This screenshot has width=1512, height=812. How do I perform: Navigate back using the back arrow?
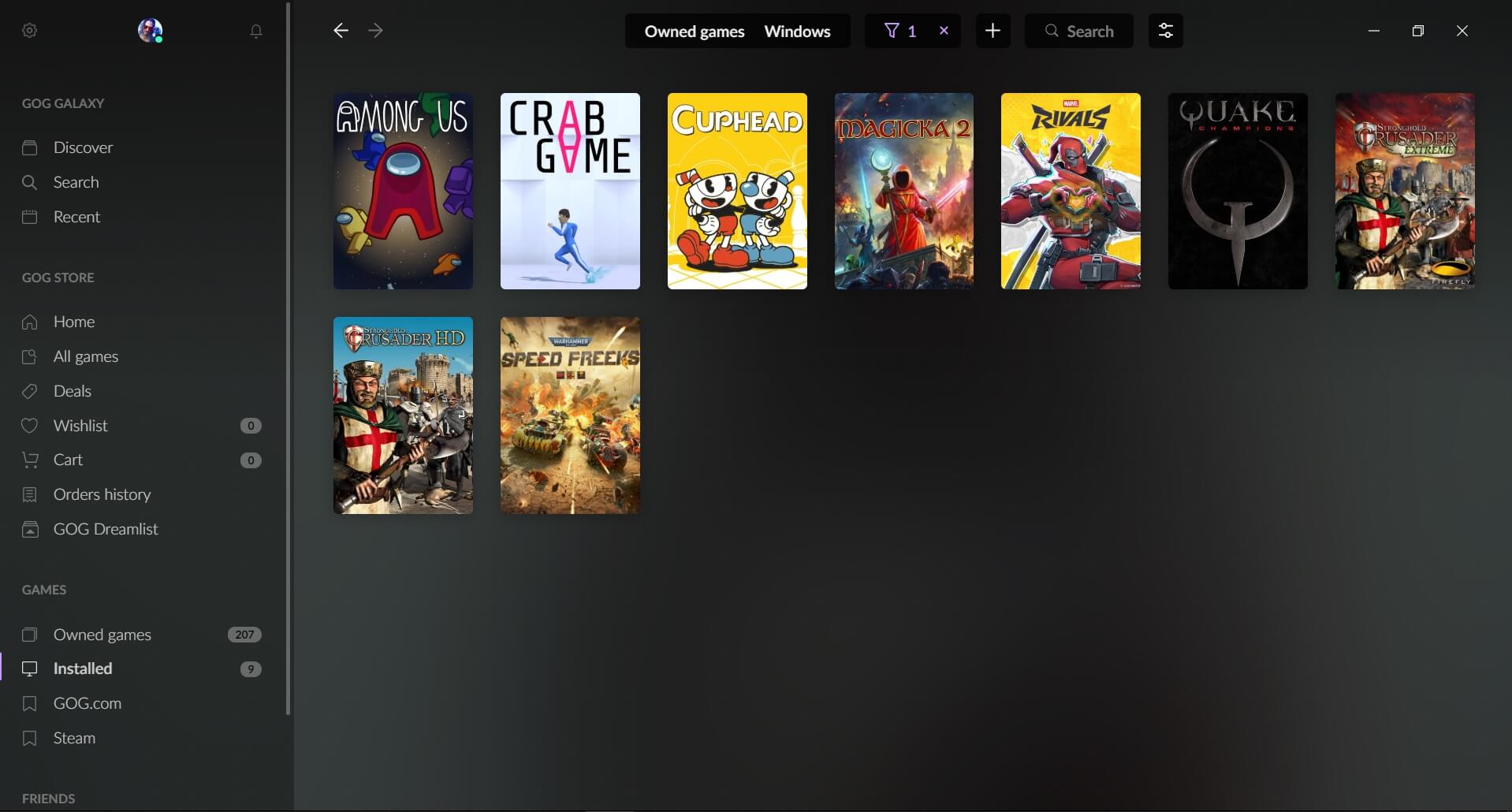340,31
